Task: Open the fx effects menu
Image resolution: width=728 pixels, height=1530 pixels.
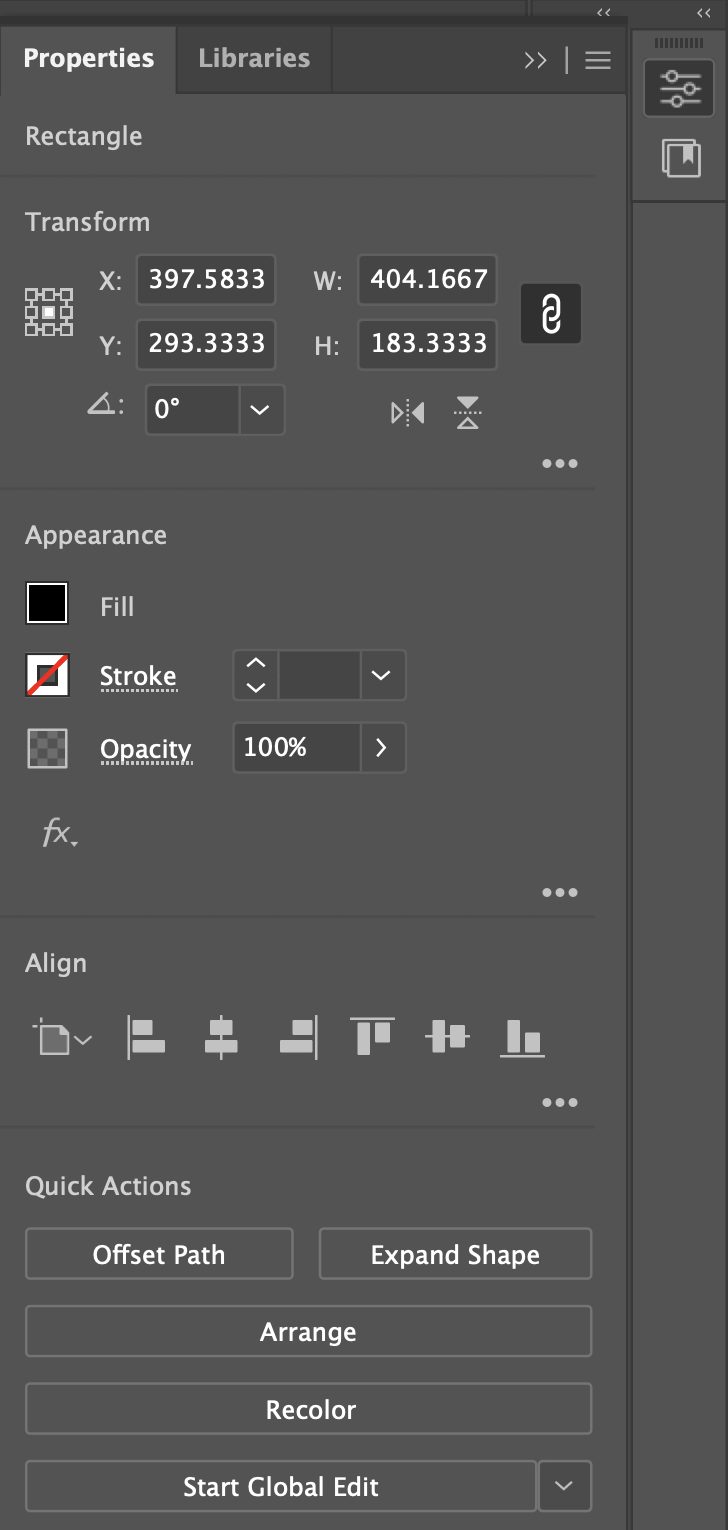Action: (x=59, y=833)
